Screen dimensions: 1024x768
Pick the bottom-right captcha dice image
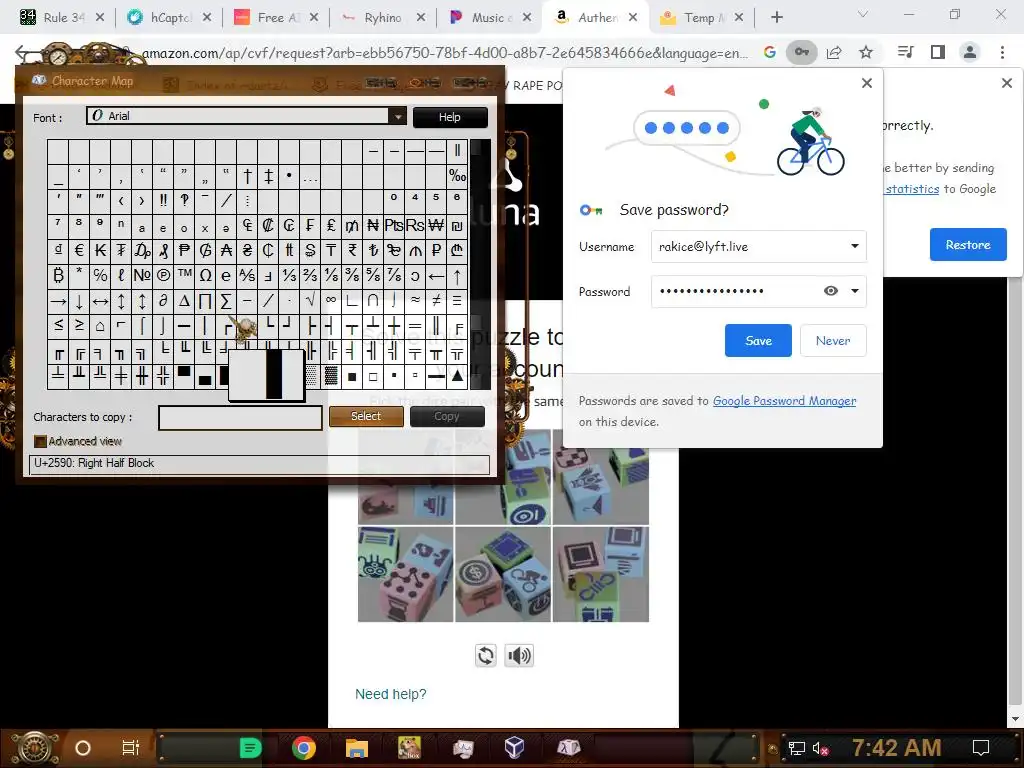tap(601, 574)
